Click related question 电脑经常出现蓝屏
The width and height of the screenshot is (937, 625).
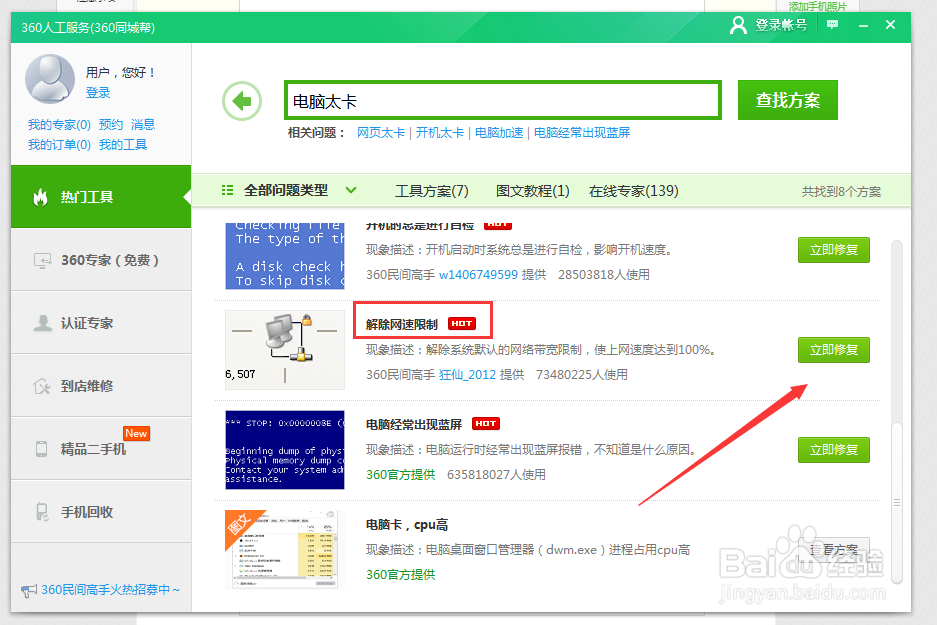point(581,133)
